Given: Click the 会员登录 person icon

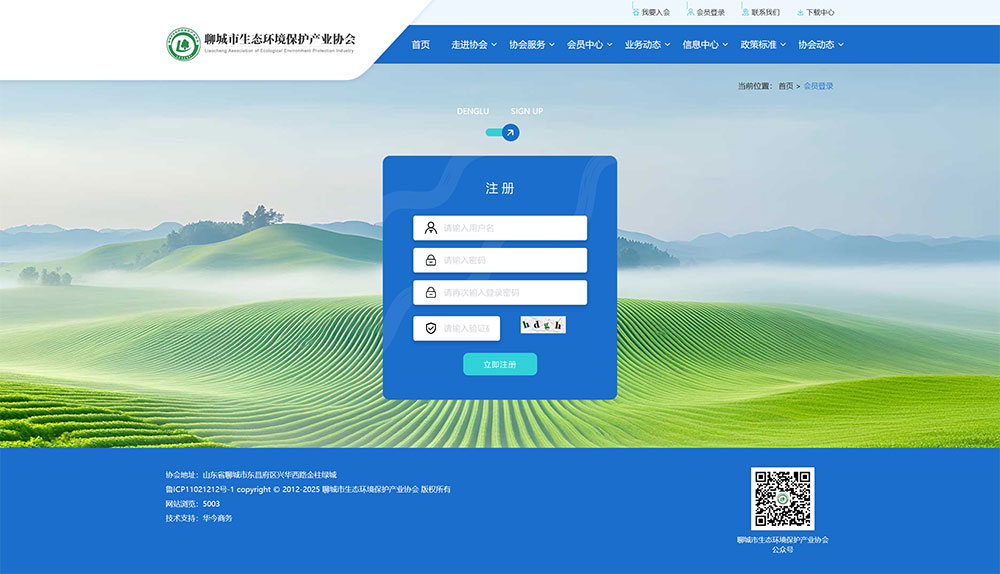Looking at the screenshot, I should (x=690, y=12).
